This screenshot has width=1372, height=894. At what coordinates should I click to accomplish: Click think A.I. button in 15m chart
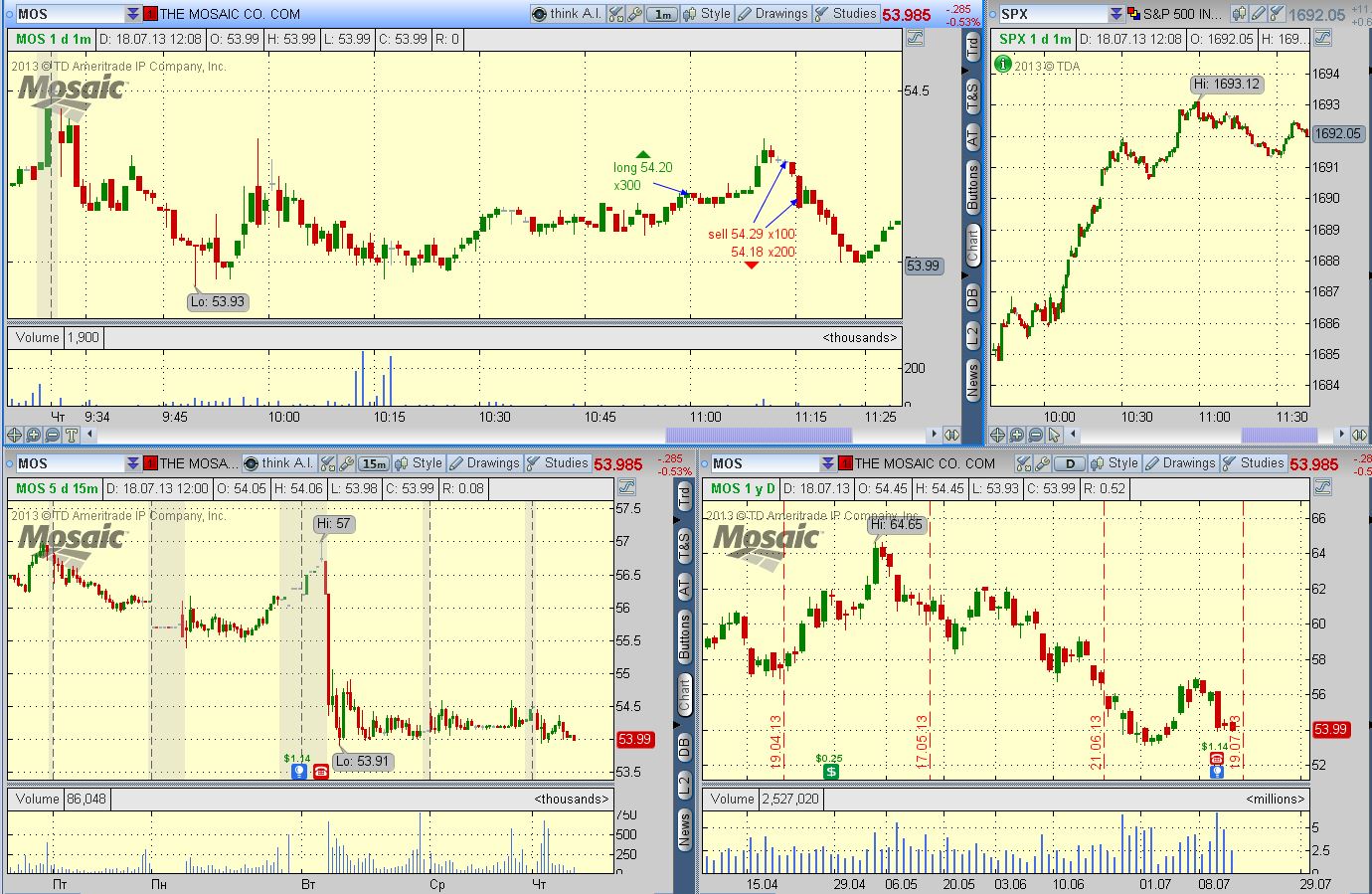pyautogui.click(x=279, y=463)
